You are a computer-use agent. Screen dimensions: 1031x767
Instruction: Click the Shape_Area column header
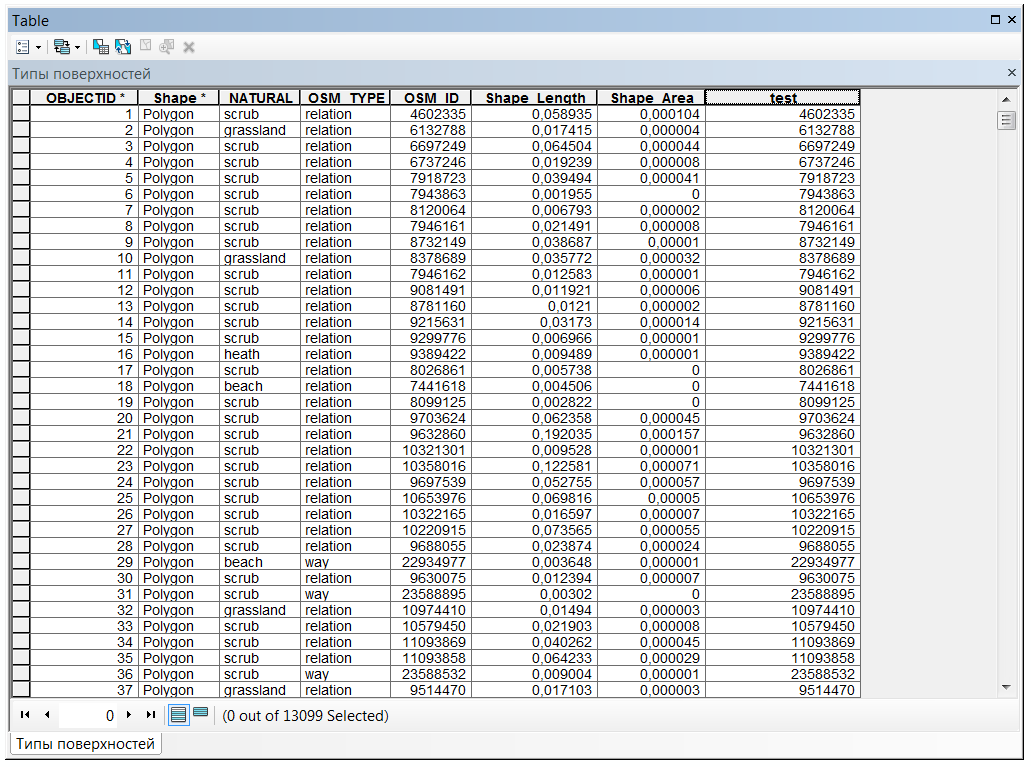coord(651,98)
